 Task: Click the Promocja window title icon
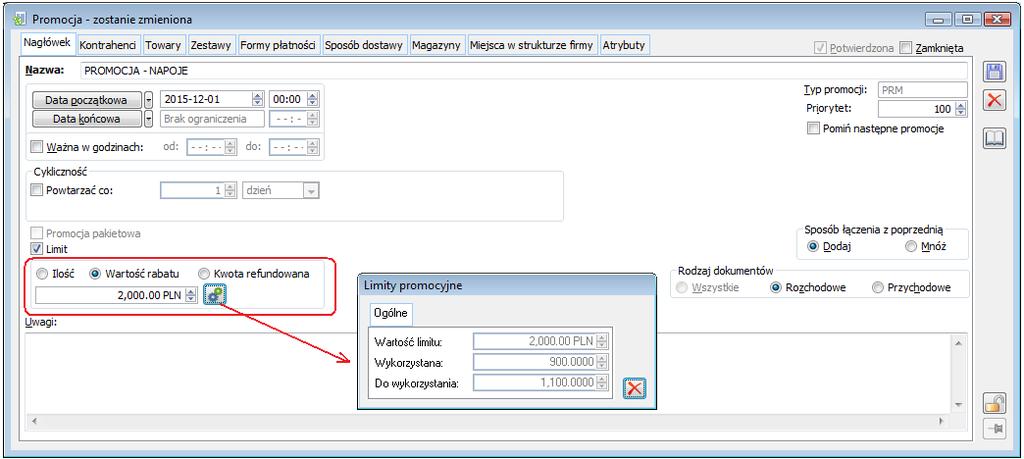click(20, 20)
